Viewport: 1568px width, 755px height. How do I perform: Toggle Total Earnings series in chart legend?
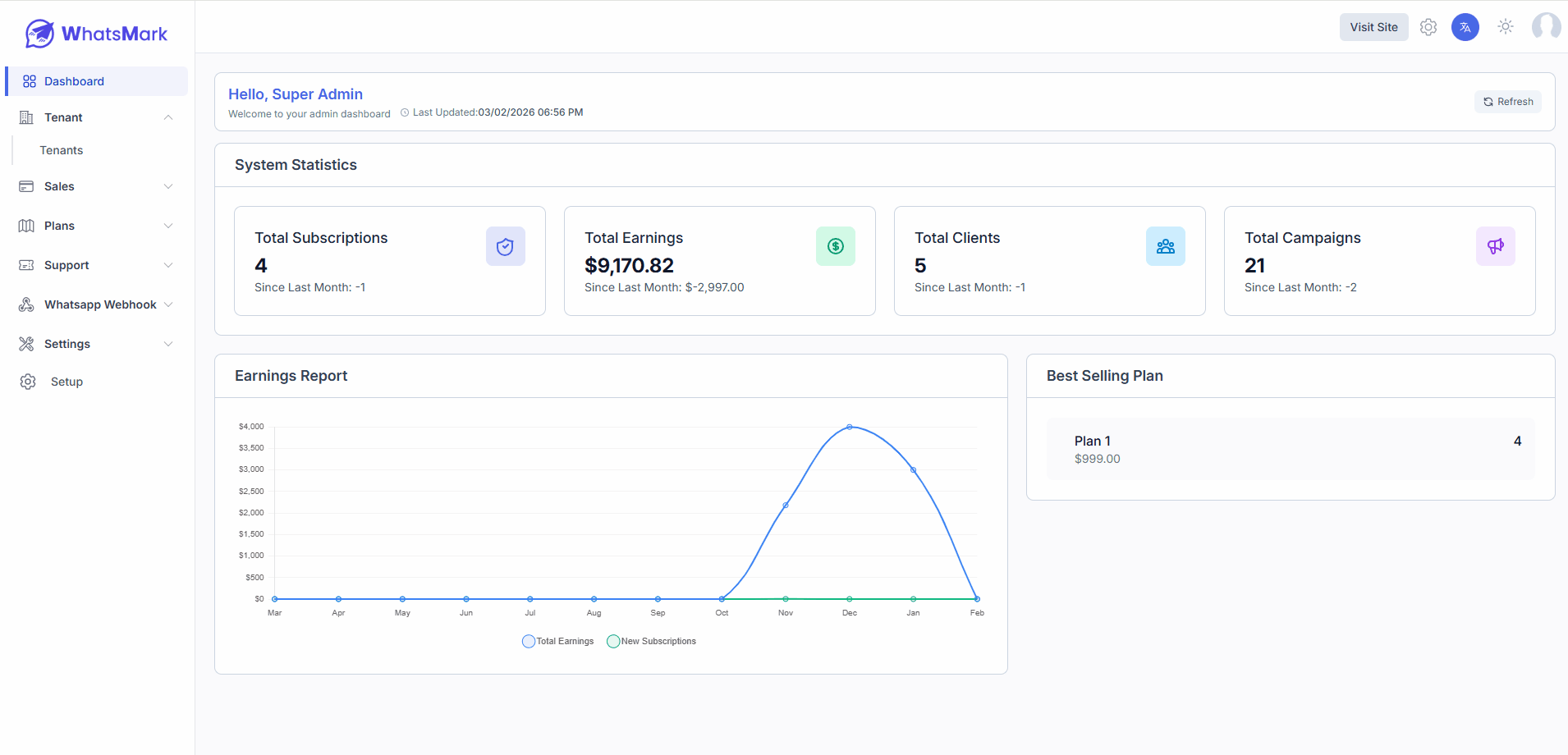(x=558, y=642)
